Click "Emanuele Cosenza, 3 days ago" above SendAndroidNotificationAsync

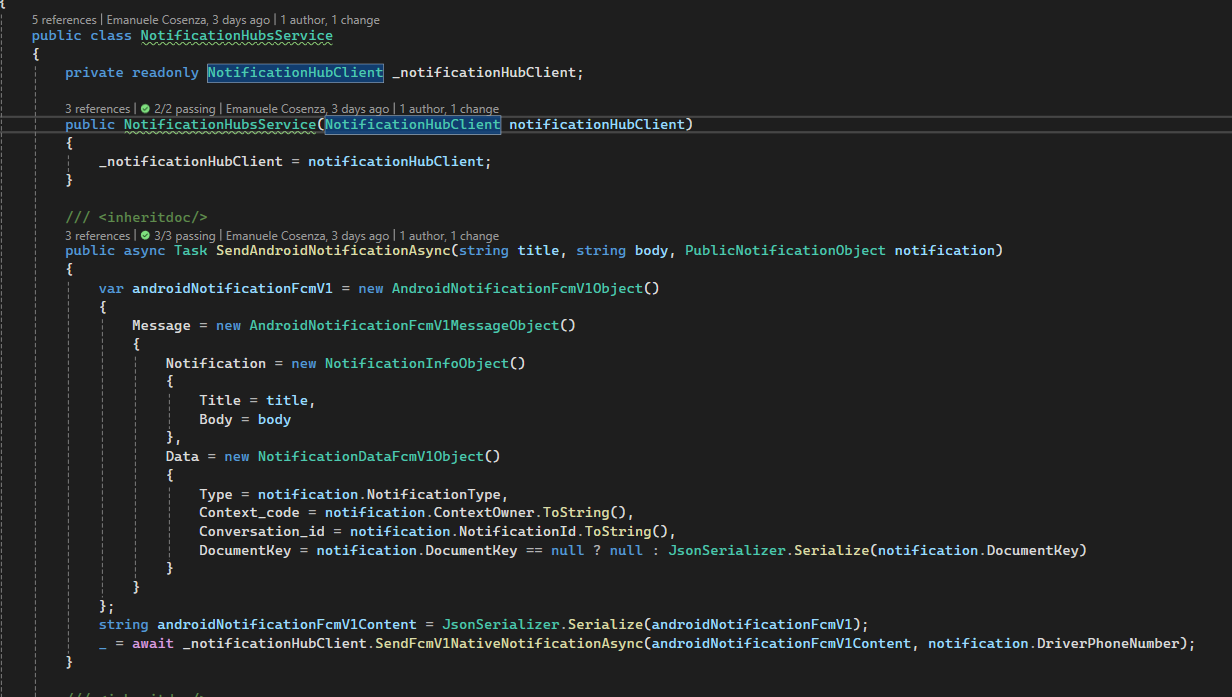coord(308,236)
